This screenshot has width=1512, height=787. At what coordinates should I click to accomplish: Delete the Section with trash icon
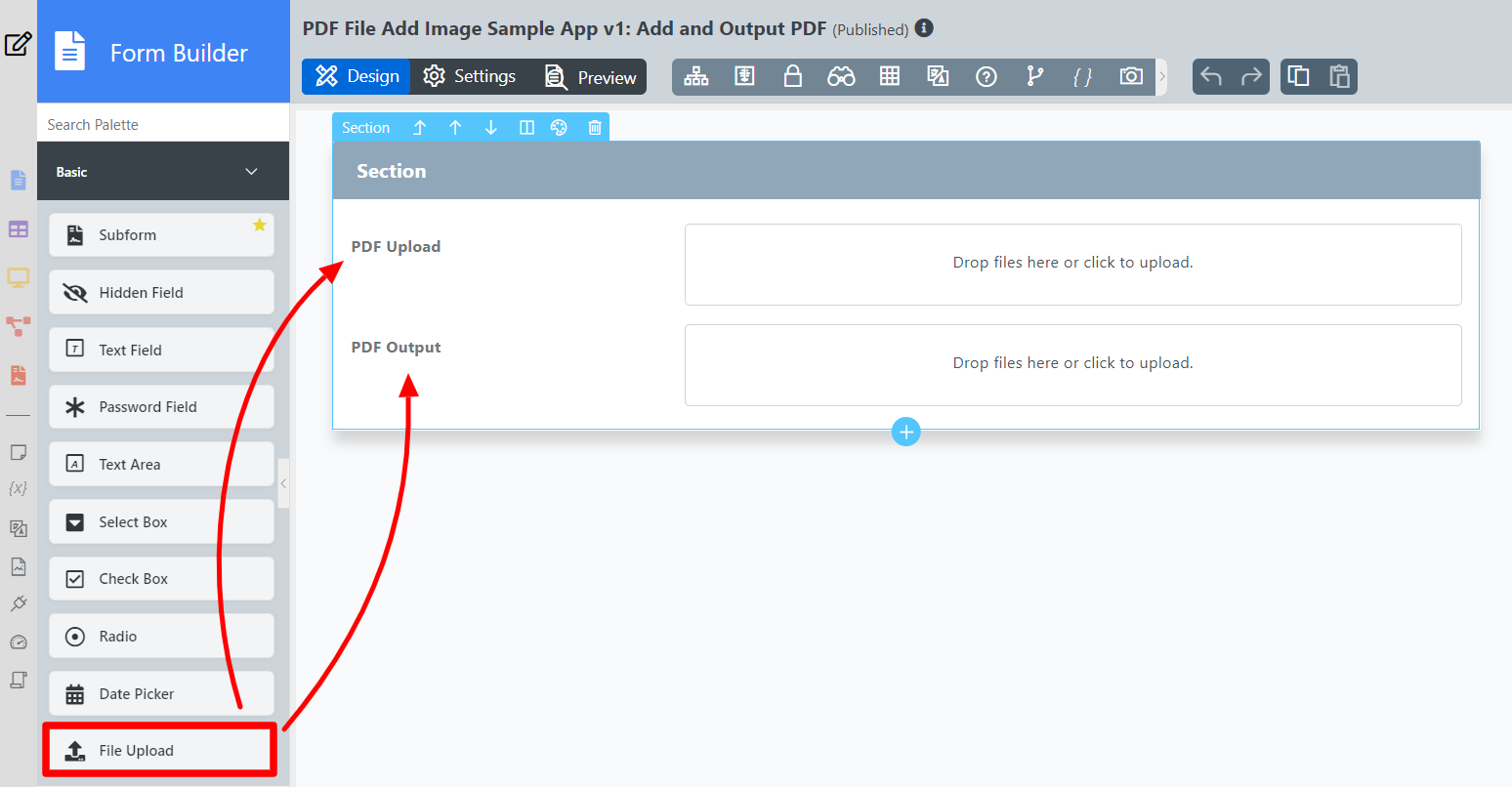coord(595,128)
